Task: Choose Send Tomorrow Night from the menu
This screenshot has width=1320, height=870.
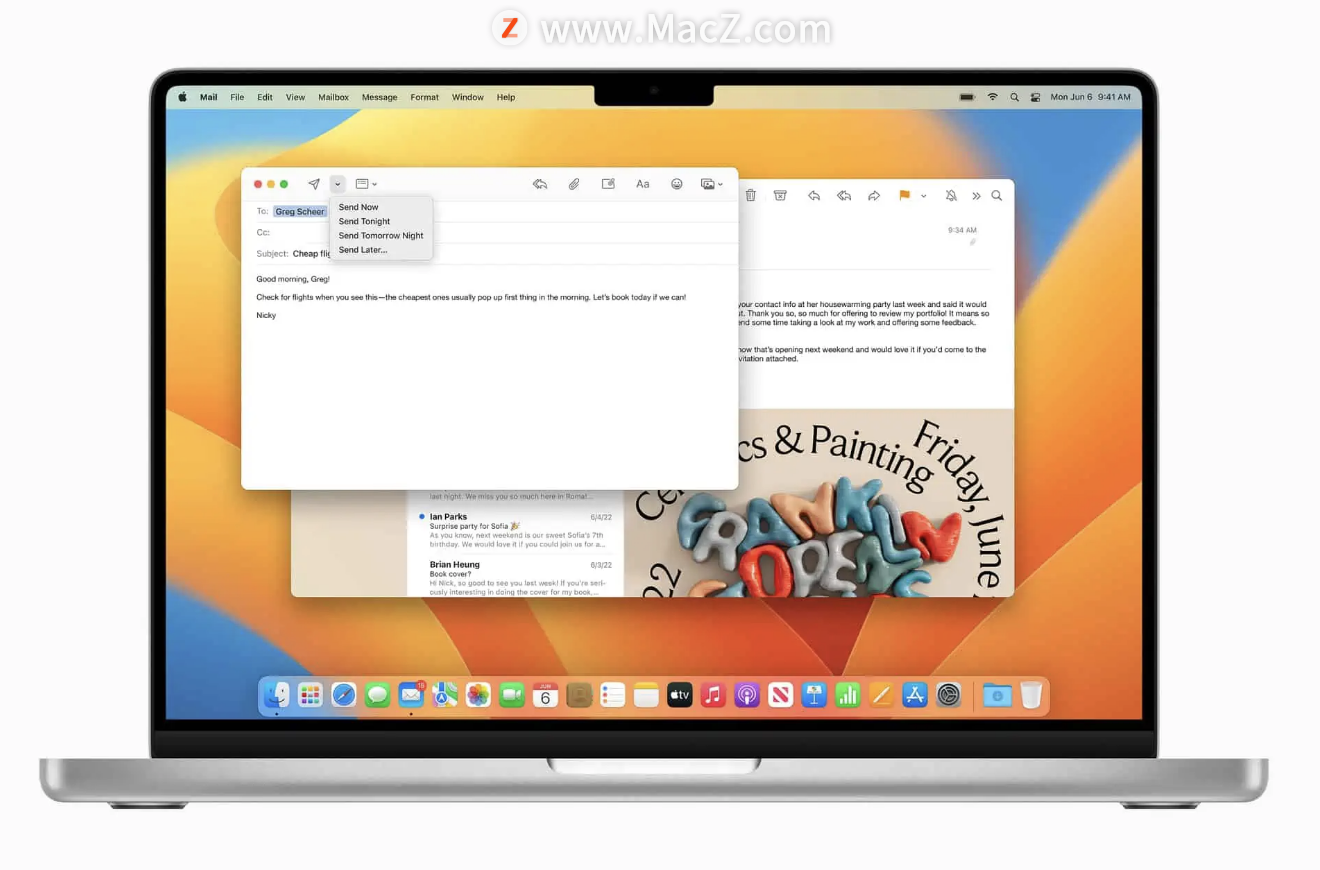Action: tap(381, 236)
